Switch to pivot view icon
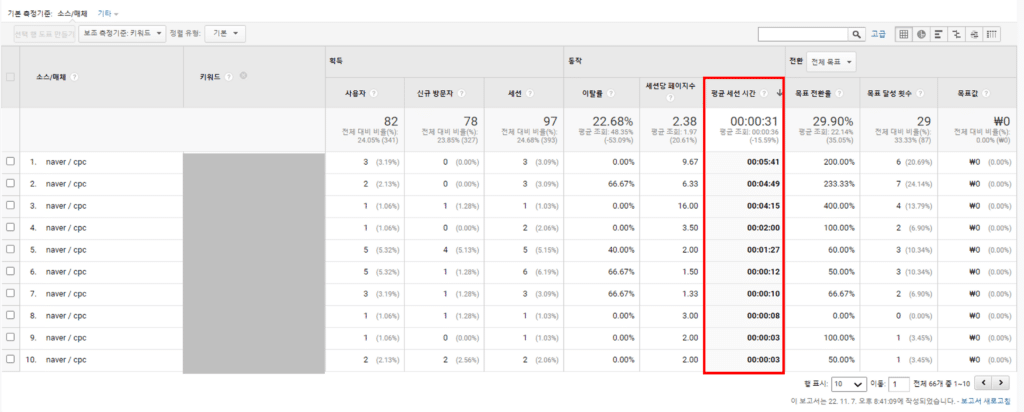The height and width of the screenshot is (412, 1024). pos(992,34)
